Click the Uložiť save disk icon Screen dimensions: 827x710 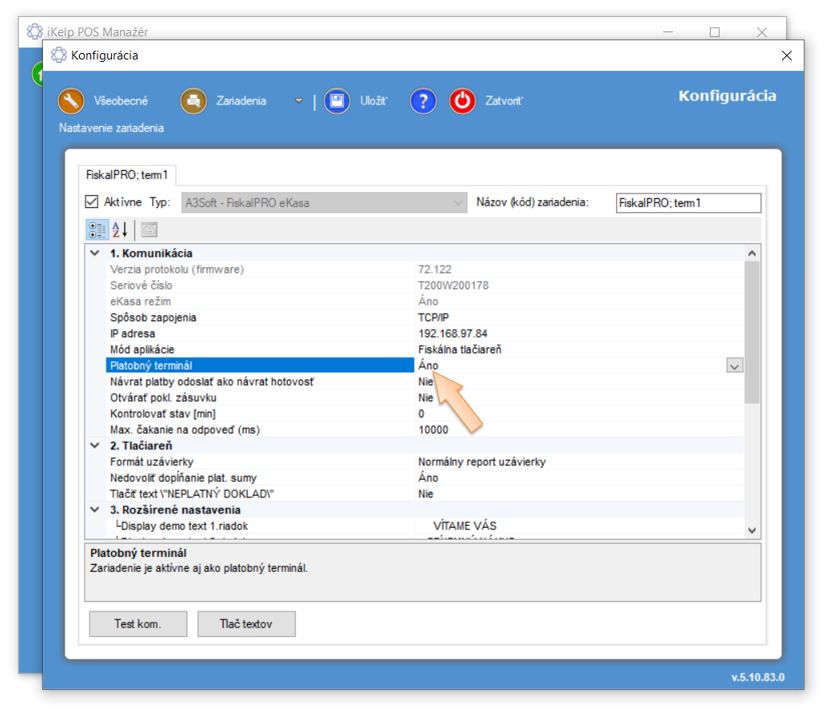(x=337, y=101)
